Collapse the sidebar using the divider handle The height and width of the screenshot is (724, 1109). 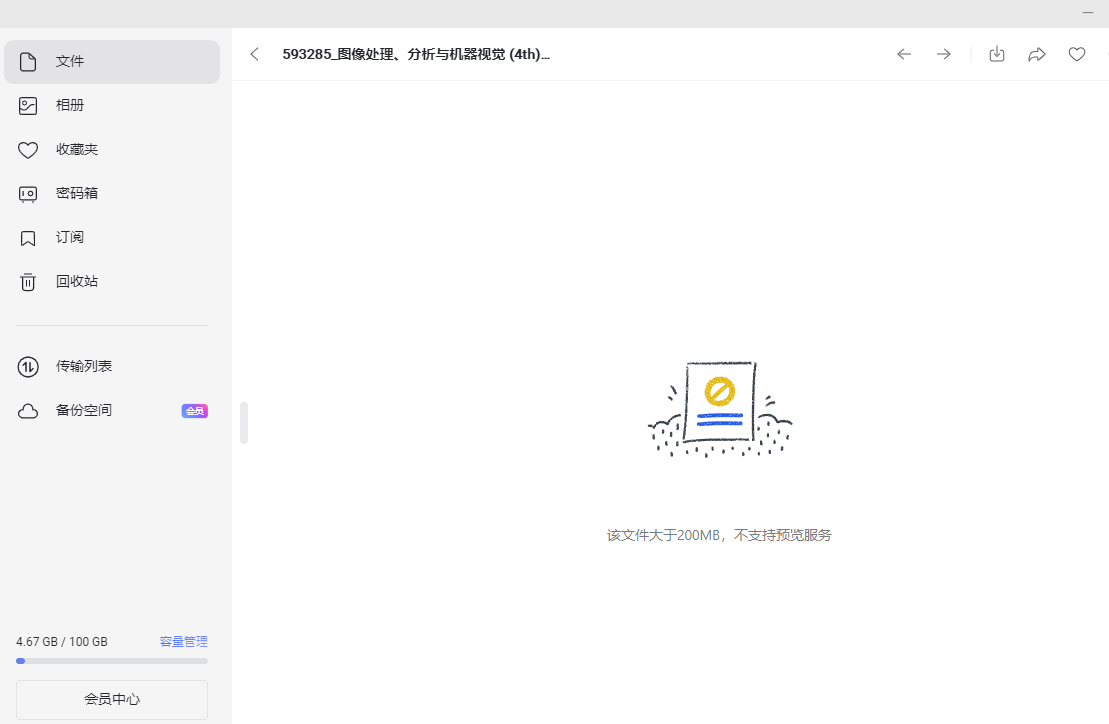244,423
